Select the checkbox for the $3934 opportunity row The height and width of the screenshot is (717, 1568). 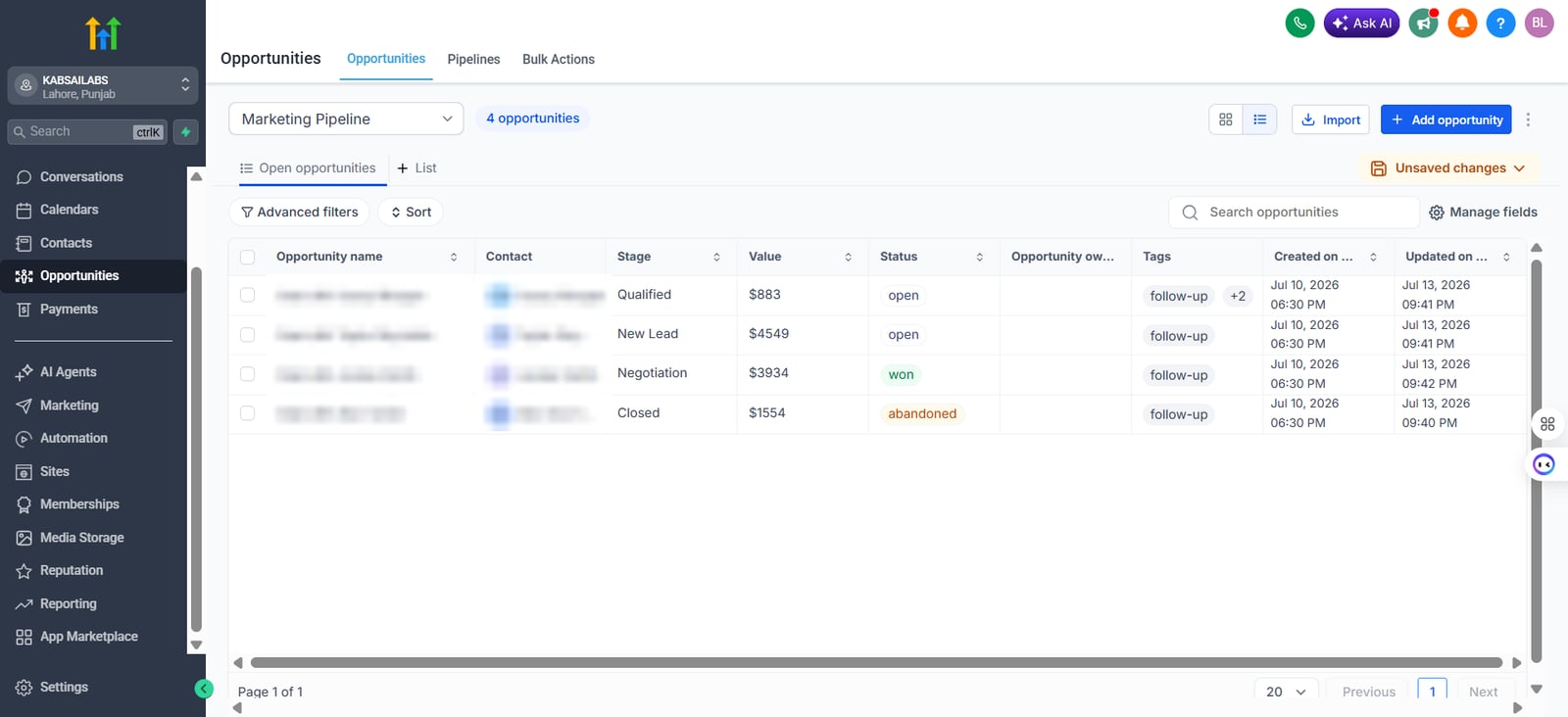[247, 374]
